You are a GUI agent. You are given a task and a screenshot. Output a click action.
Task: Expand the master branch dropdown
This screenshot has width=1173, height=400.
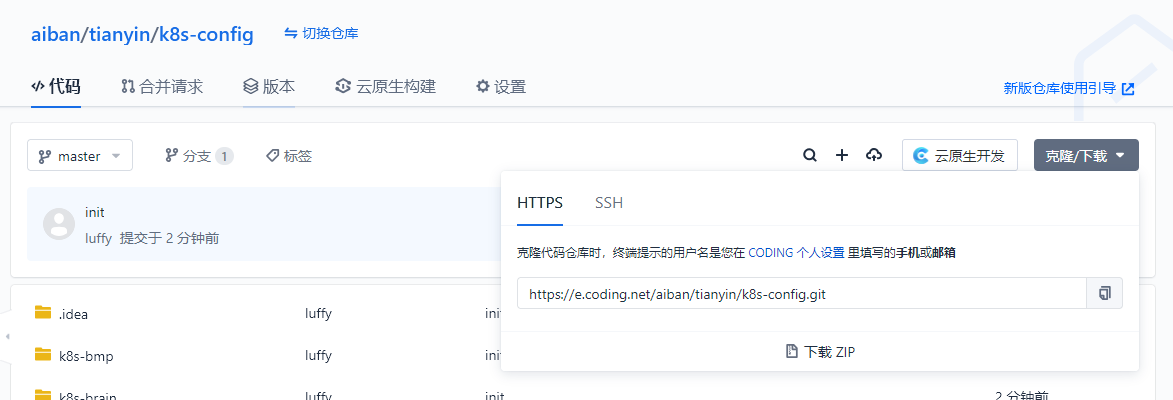(80, 156)
